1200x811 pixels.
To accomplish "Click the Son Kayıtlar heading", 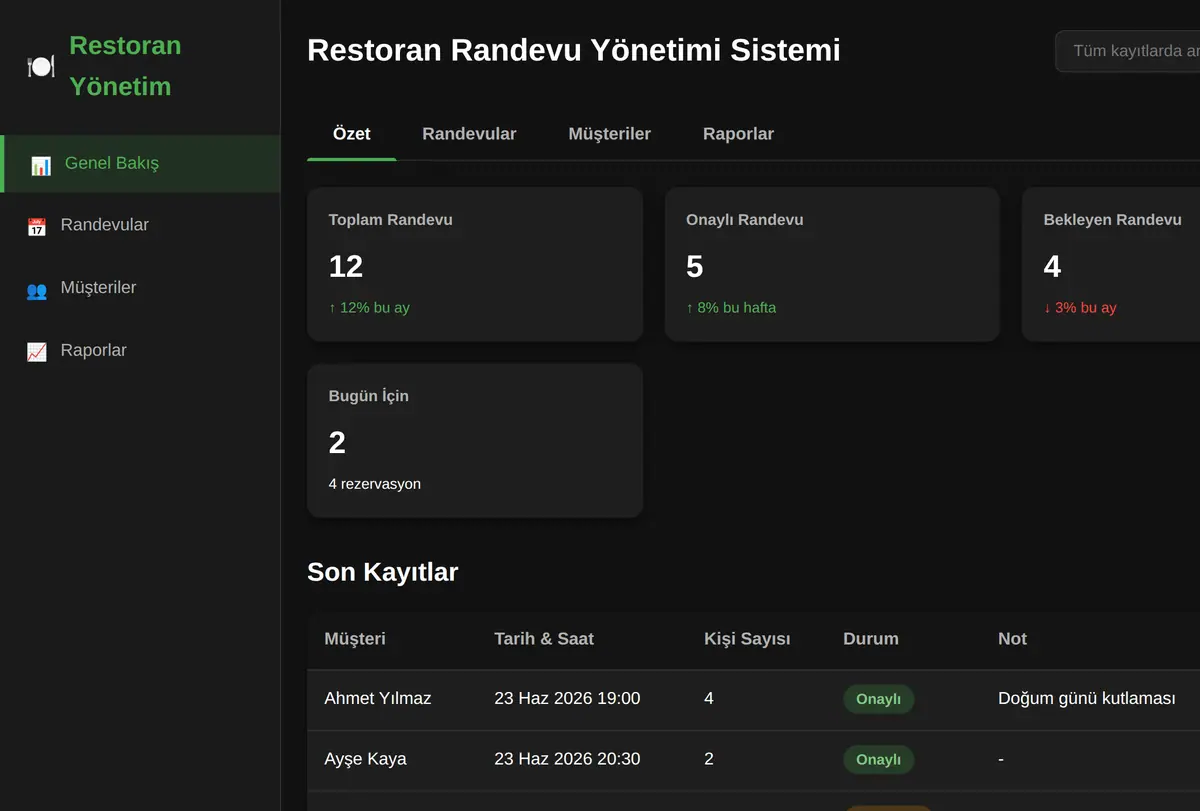I will [383, 572].
